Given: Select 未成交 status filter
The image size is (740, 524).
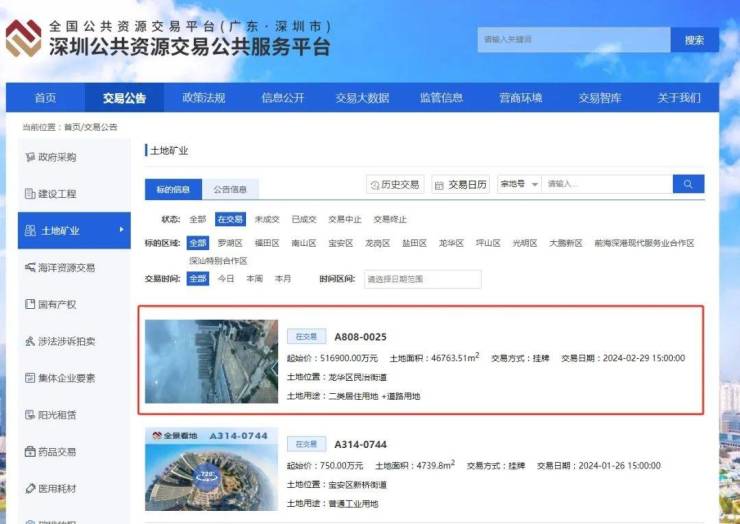Looking at the screenshot, I should [x=265, y=219].
